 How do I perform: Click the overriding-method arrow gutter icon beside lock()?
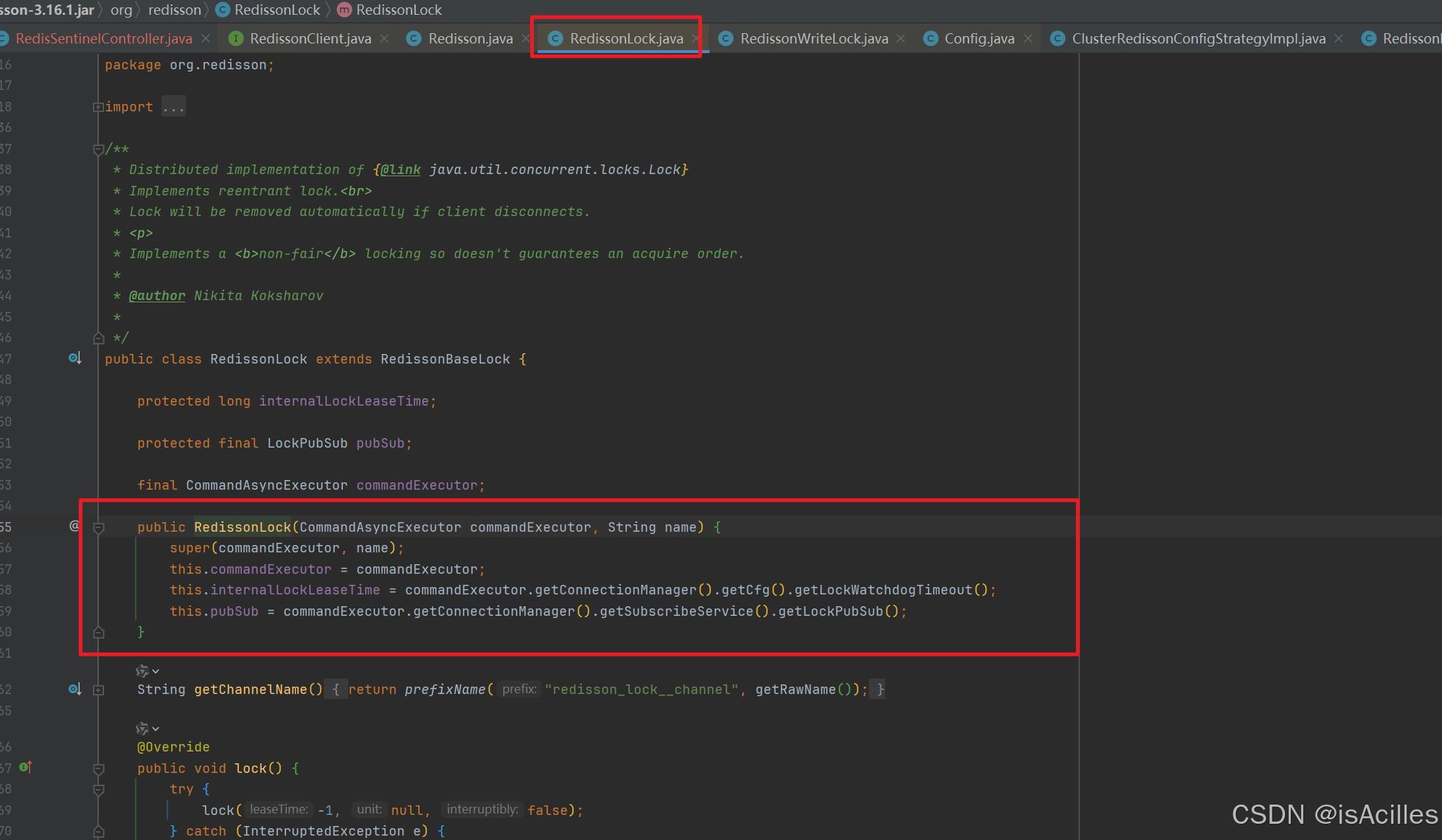click(x=24, y=767)
